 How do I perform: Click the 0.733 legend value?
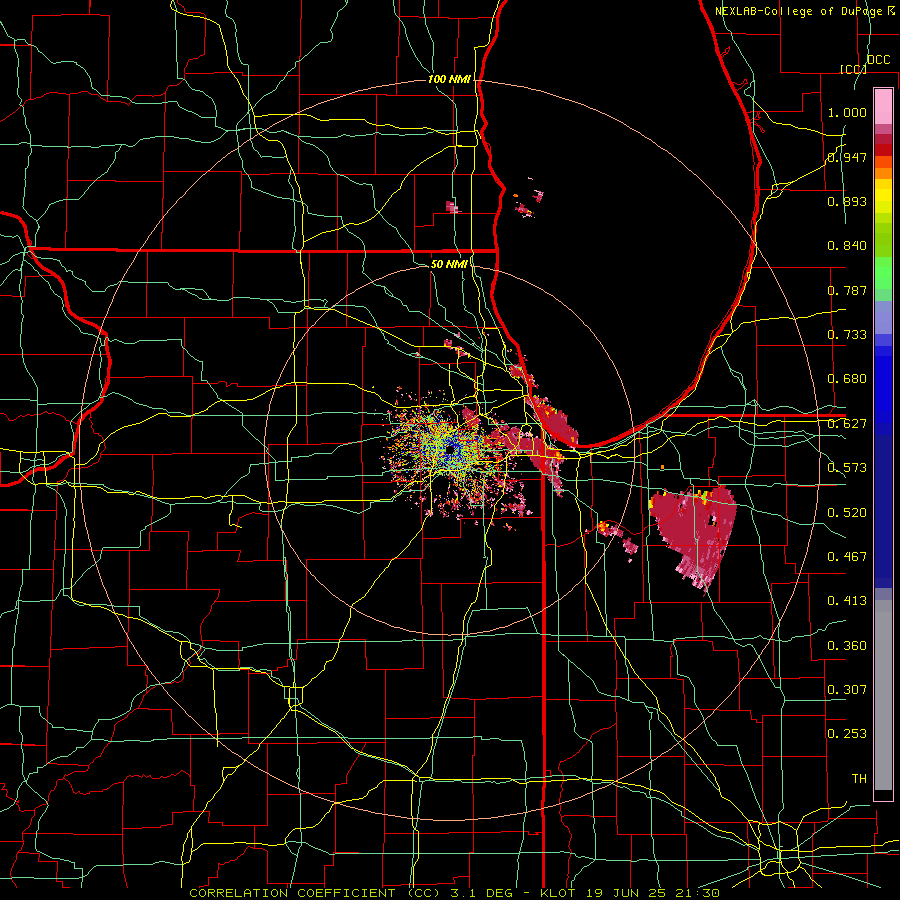coord(847,335)
